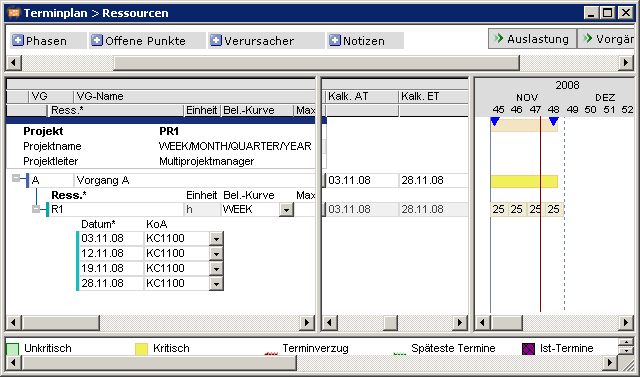
Task: Expand the Phasen plus icon
Action: 18,40
